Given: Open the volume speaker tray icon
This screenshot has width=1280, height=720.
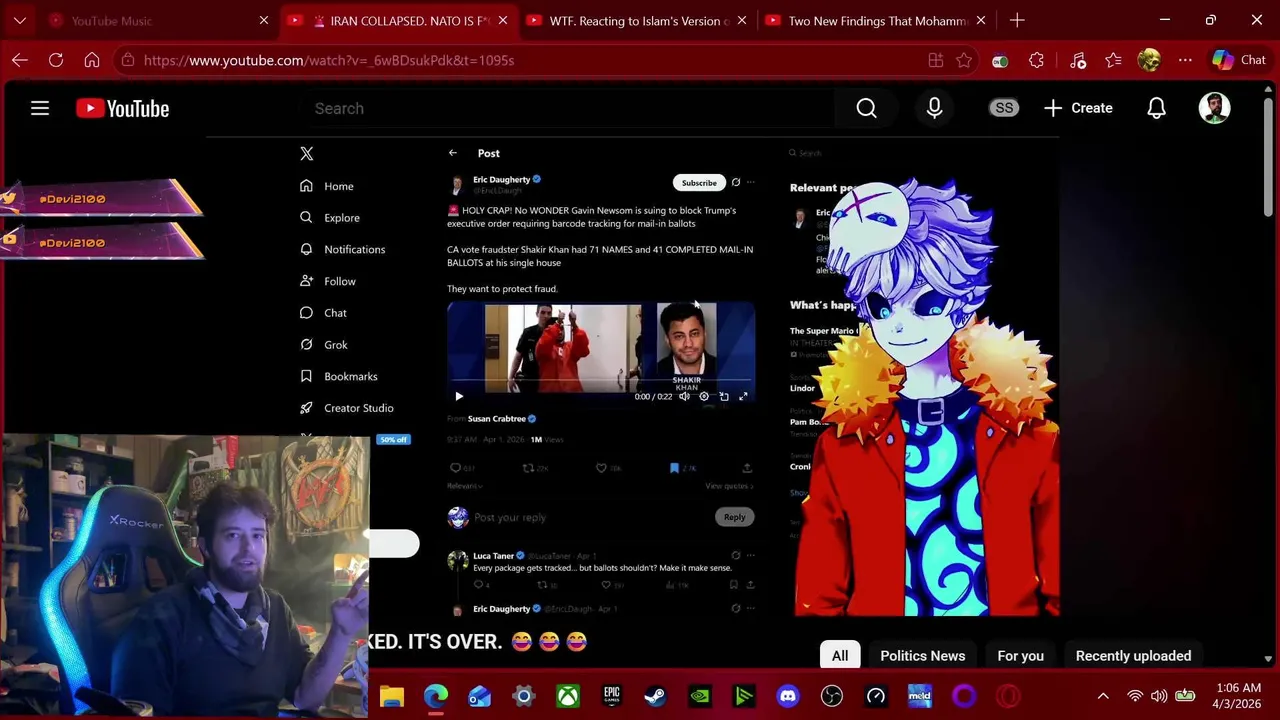Looking at the screenshot, I should [x=1159, y=696].
